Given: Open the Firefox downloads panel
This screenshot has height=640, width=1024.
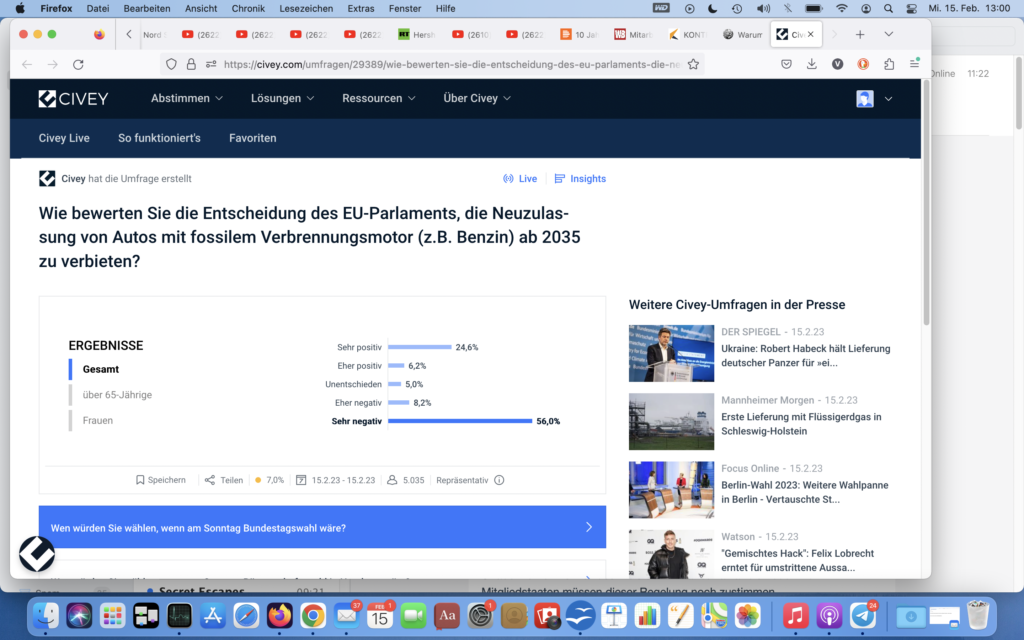Looking at the screenshot, I should pos(811,64).
